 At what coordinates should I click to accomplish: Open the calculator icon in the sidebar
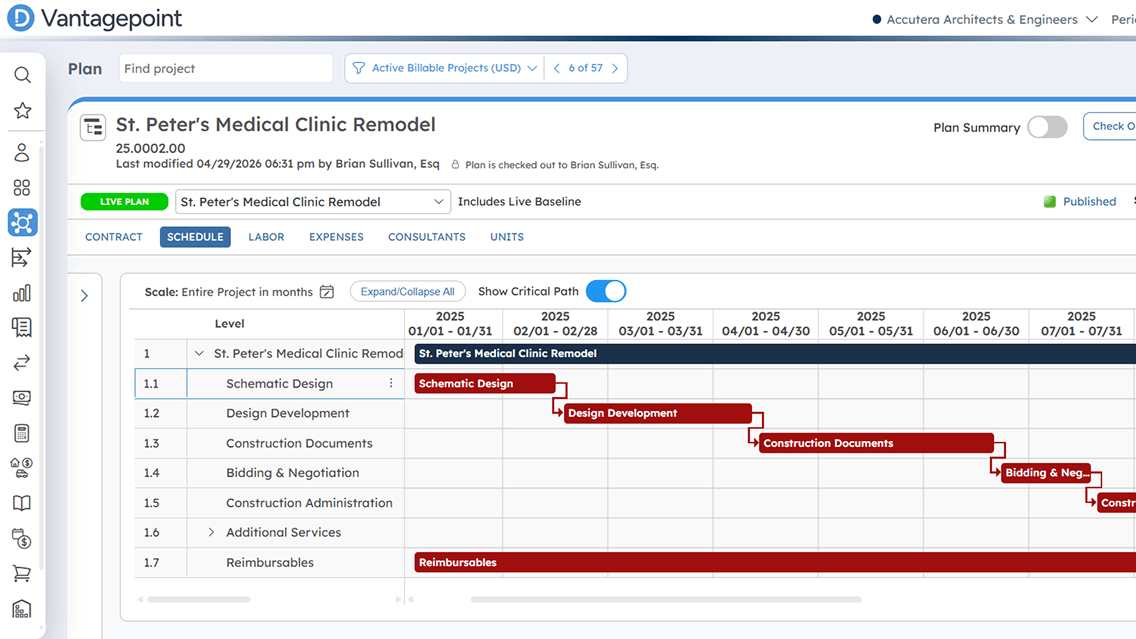click(22, 433)
